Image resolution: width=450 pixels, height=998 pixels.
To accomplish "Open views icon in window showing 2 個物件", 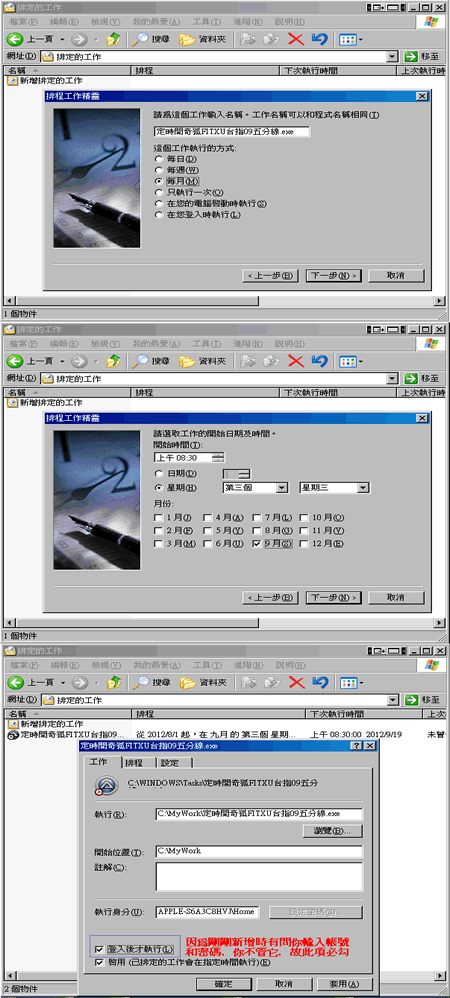I will [350, 683].
